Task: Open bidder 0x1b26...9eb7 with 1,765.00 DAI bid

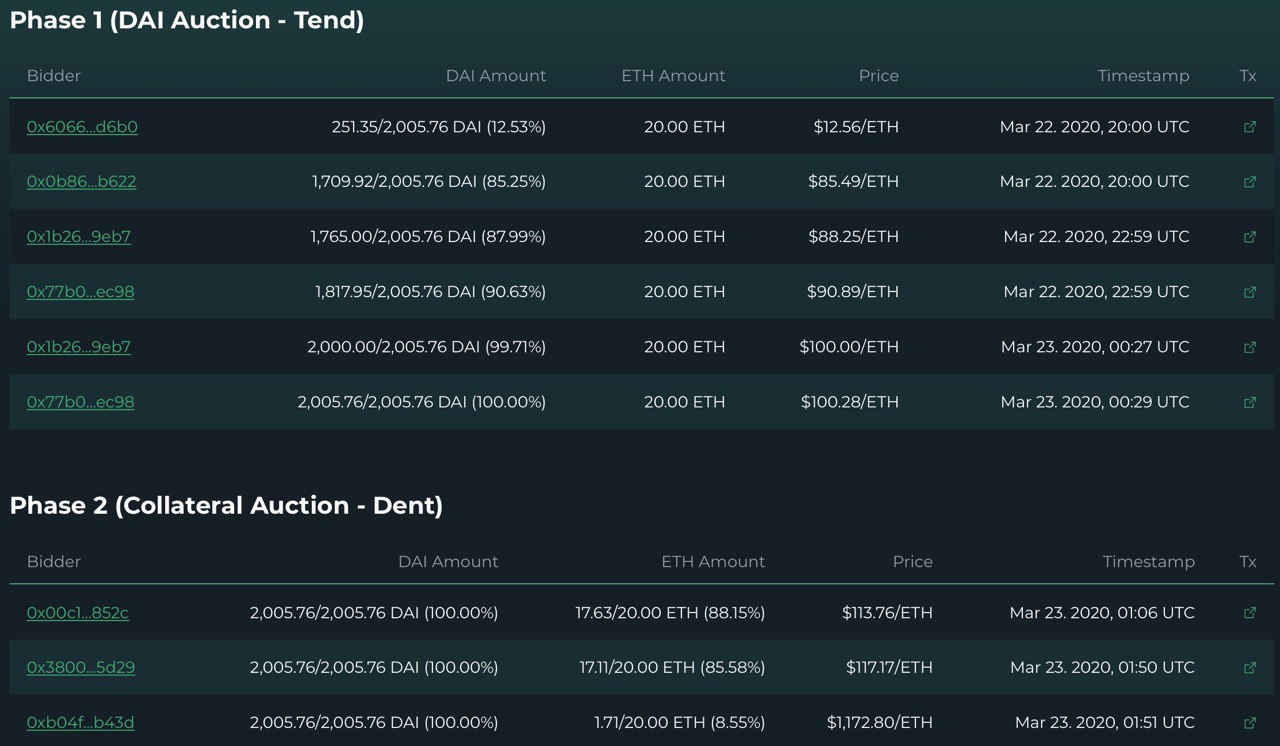Action: [x=78, y=237]
